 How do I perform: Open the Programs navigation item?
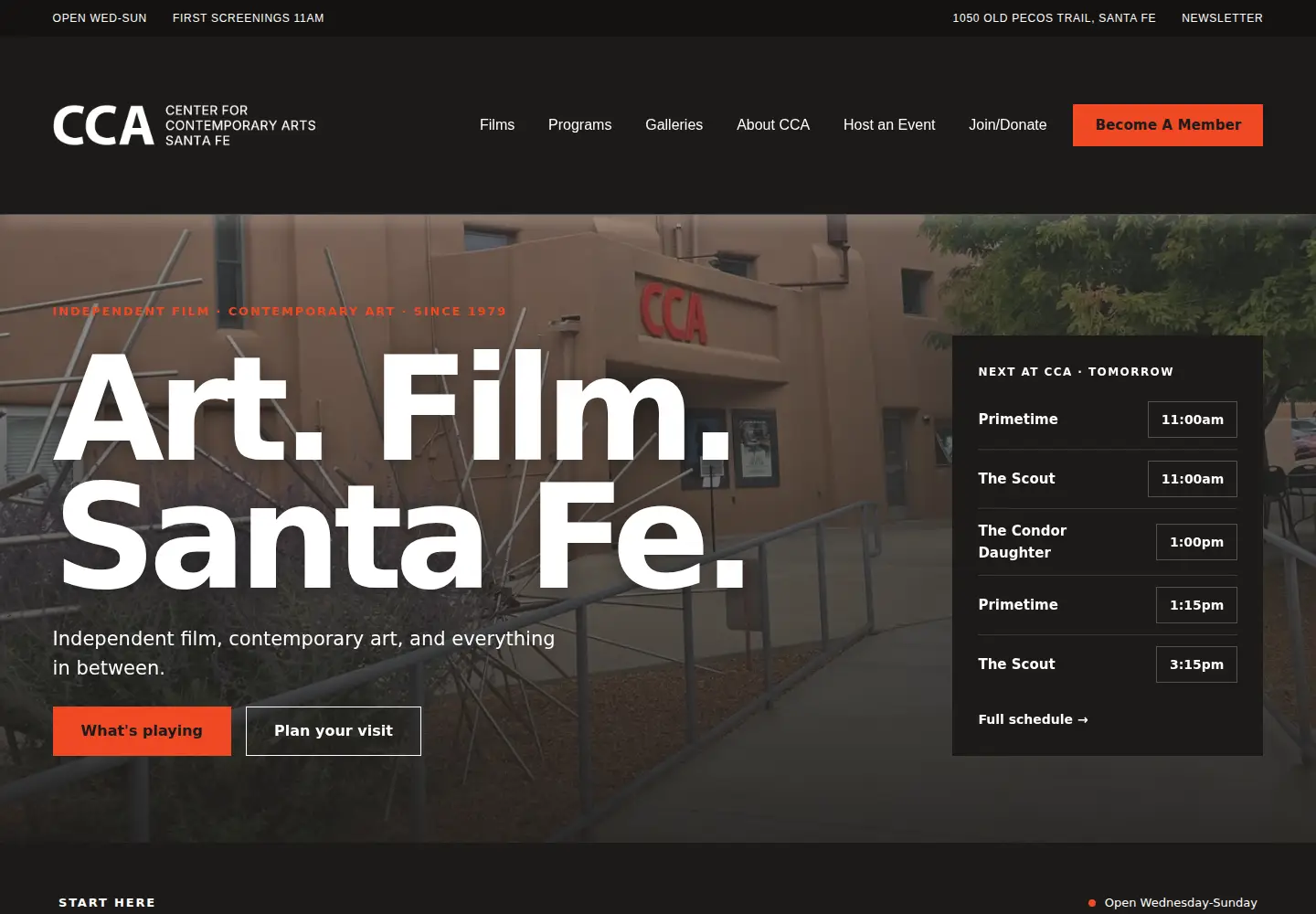click(x=579, y=125)
